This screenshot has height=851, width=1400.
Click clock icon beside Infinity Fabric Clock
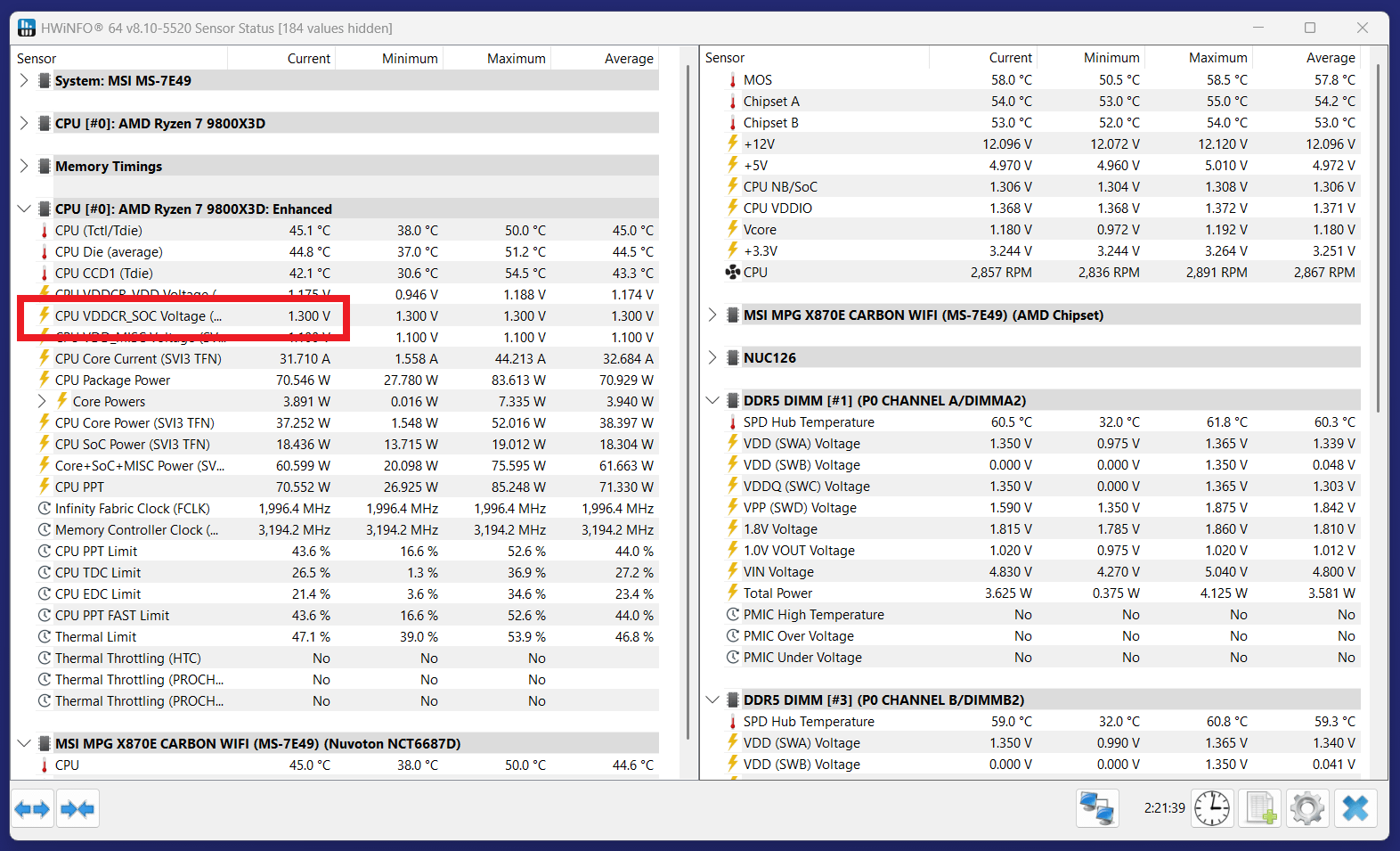[x=44, y=509]
